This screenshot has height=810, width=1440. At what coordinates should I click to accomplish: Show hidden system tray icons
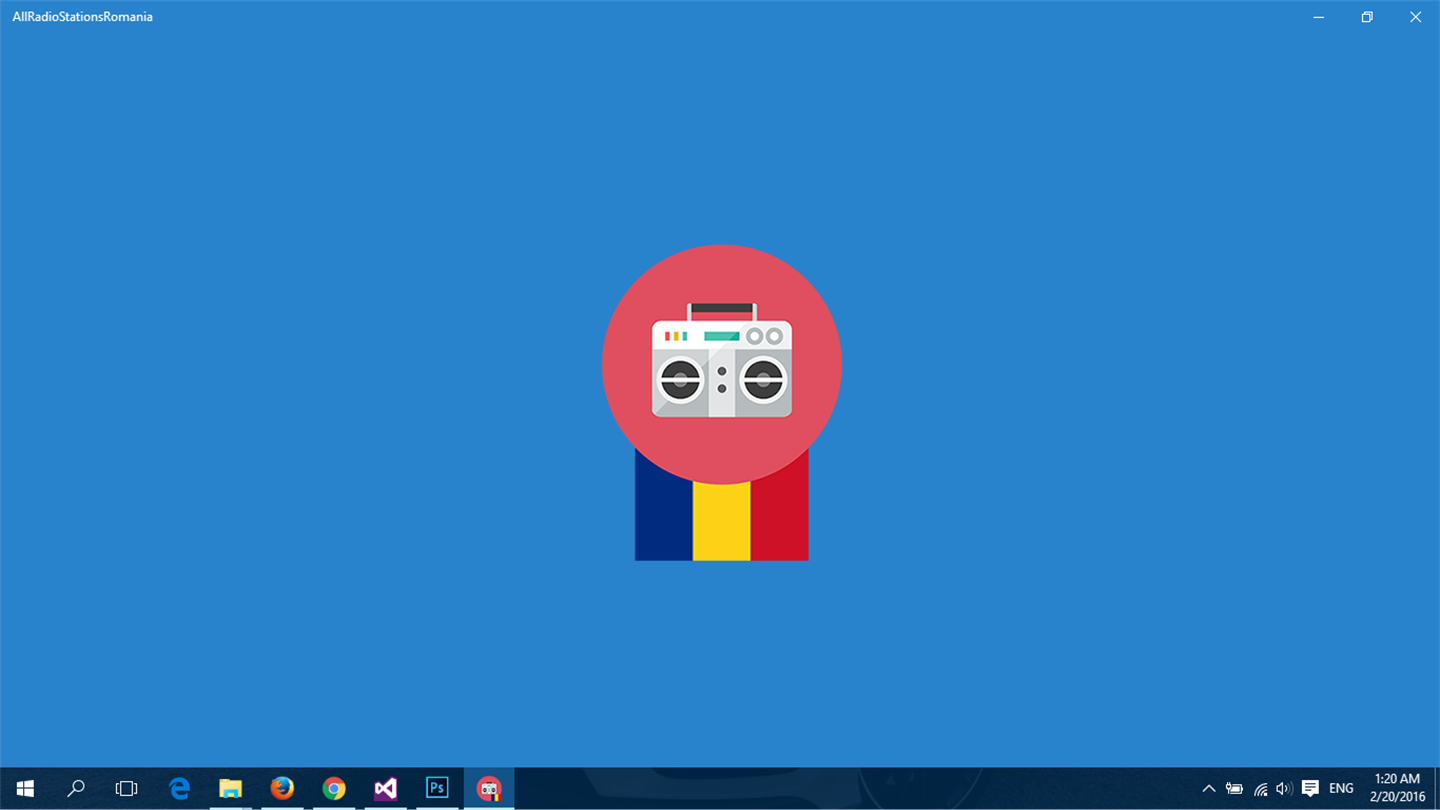pyautogui.click(x=1209, y=789)
